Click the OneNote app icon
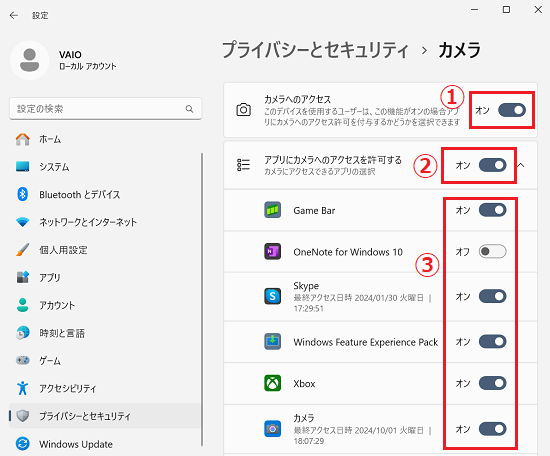The image size is (550, 456). [x=273, y=251]
